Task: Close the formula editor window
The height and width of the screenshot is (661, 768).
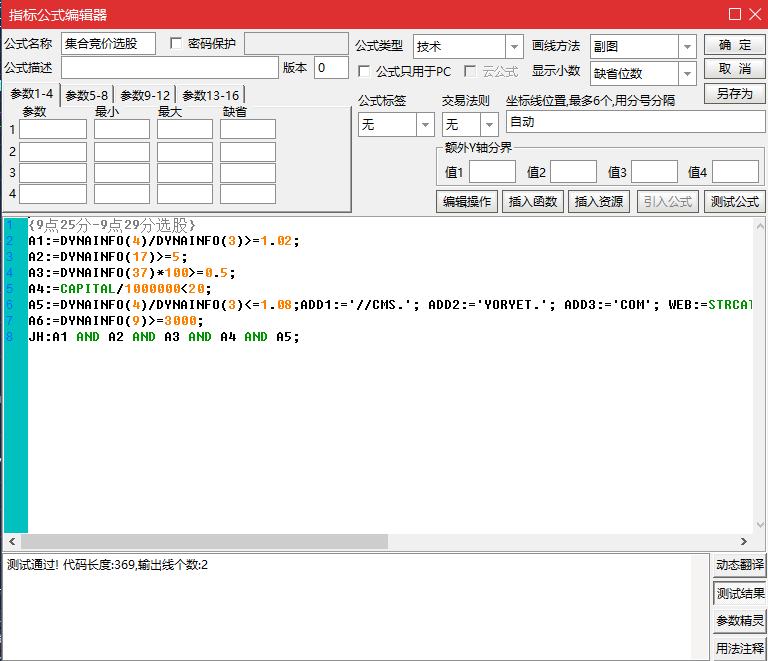Action: (755, 14)
